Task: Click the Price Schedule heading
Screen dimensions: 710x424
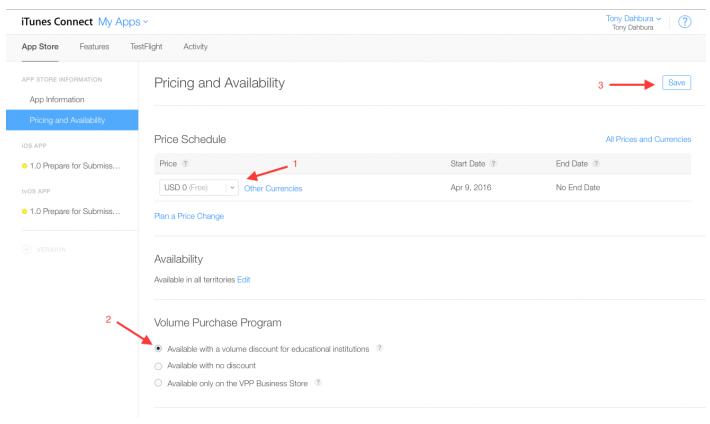Action: 190,140
